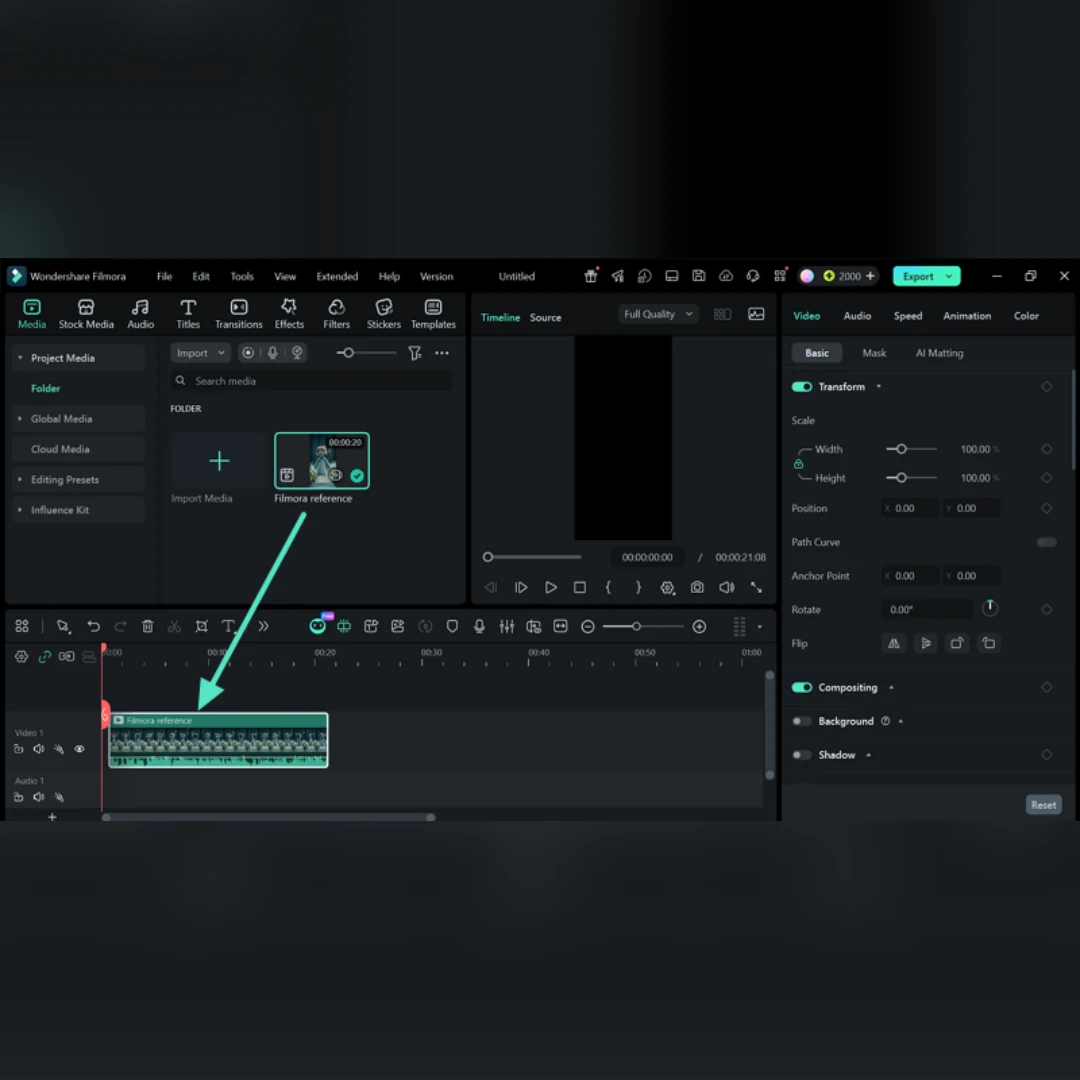Switch to the Source preview tab
This screenshot has height=1080, width=1080.
point(545,318)
